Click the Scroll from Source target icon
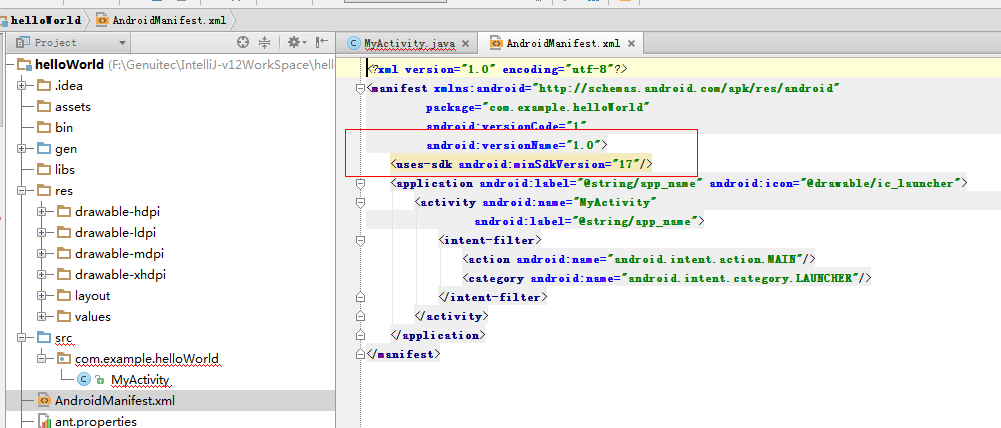This screenshot has width=1001, height=428. point(243,43)
